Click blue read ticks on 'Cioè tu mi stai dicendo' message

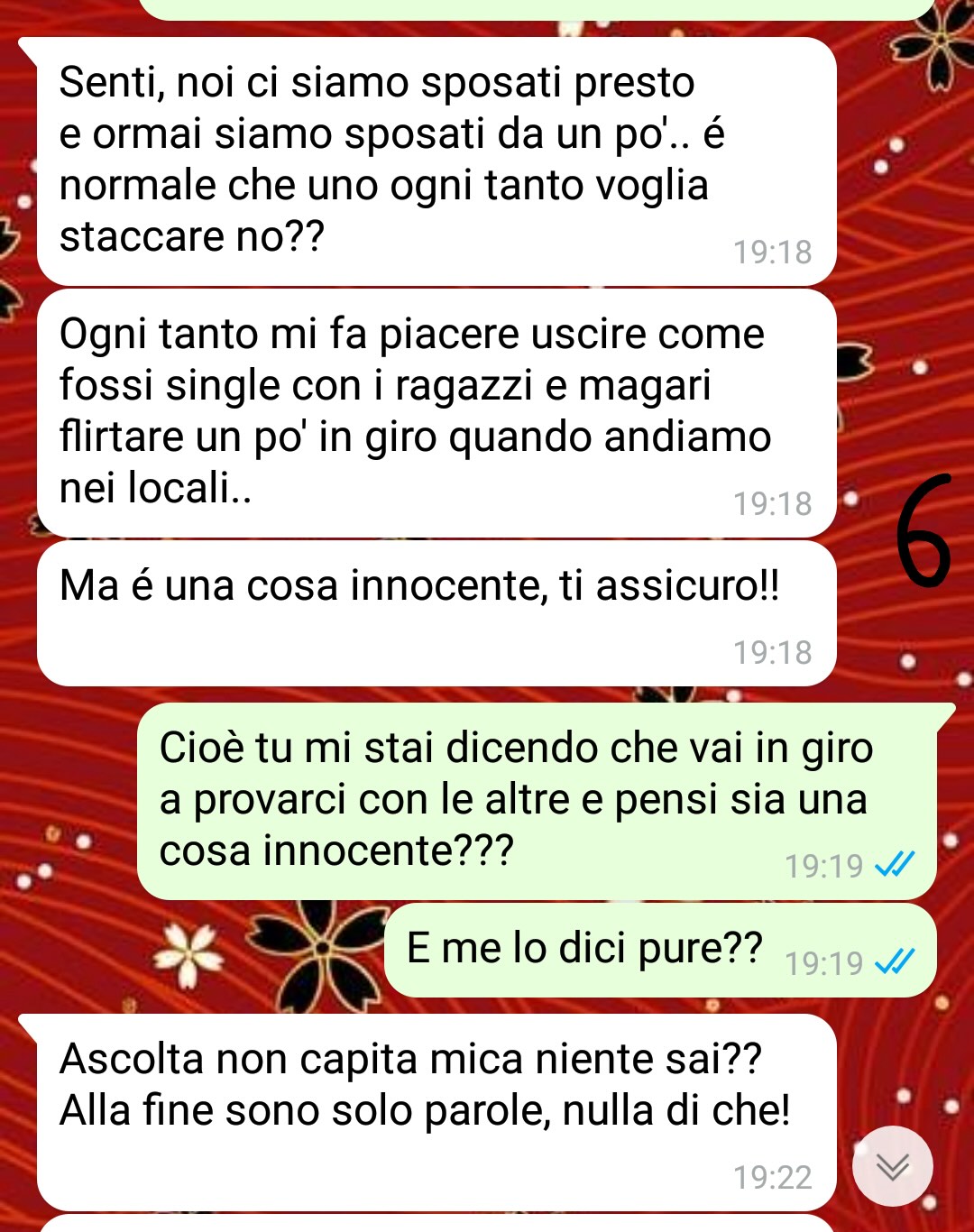(x=896, y=865)
